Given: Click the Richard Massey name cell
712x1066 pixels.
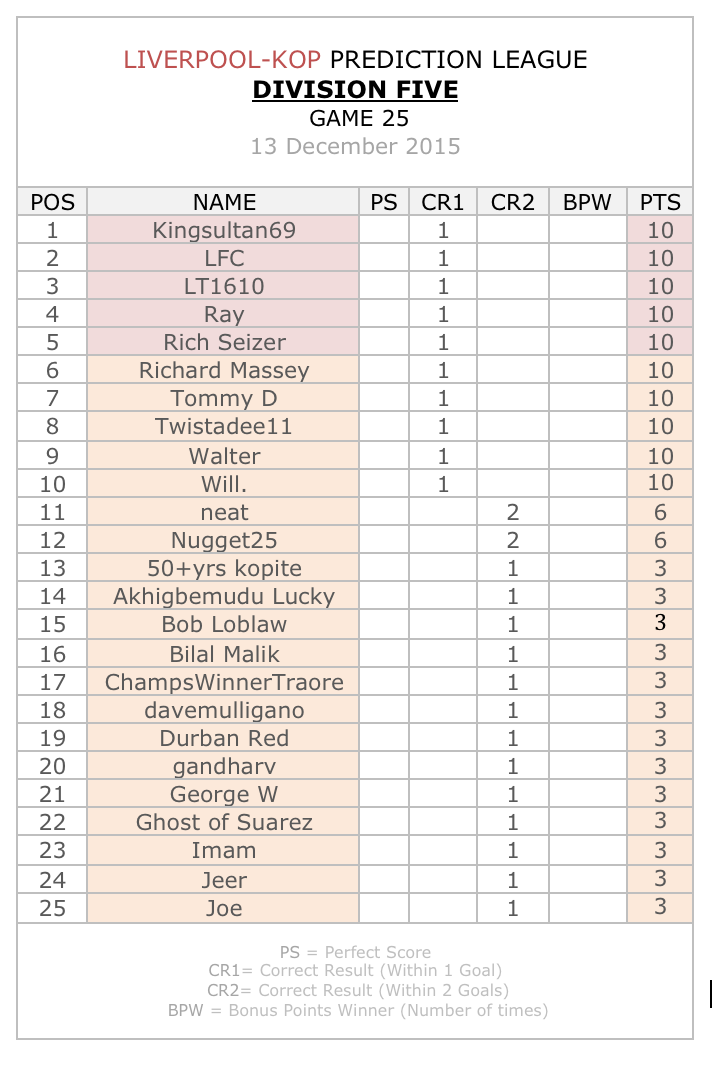Looking at the screenshot, I should [224, 370].
